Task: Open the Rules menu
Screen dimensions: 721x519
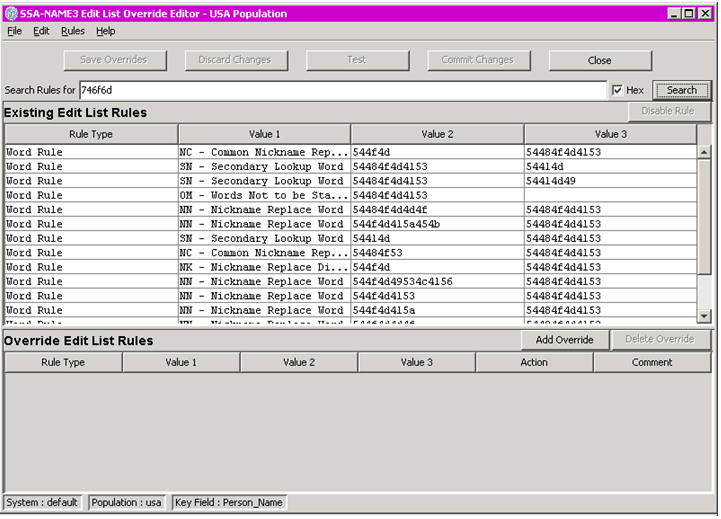Action: tap(73, 31)
